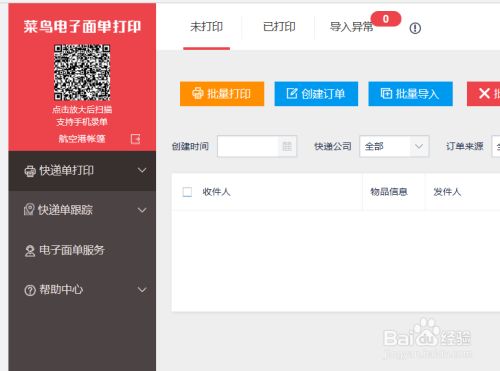Click the map pin icon beside 快递单跟踪
500x371 pixels.
click(29, 210)
